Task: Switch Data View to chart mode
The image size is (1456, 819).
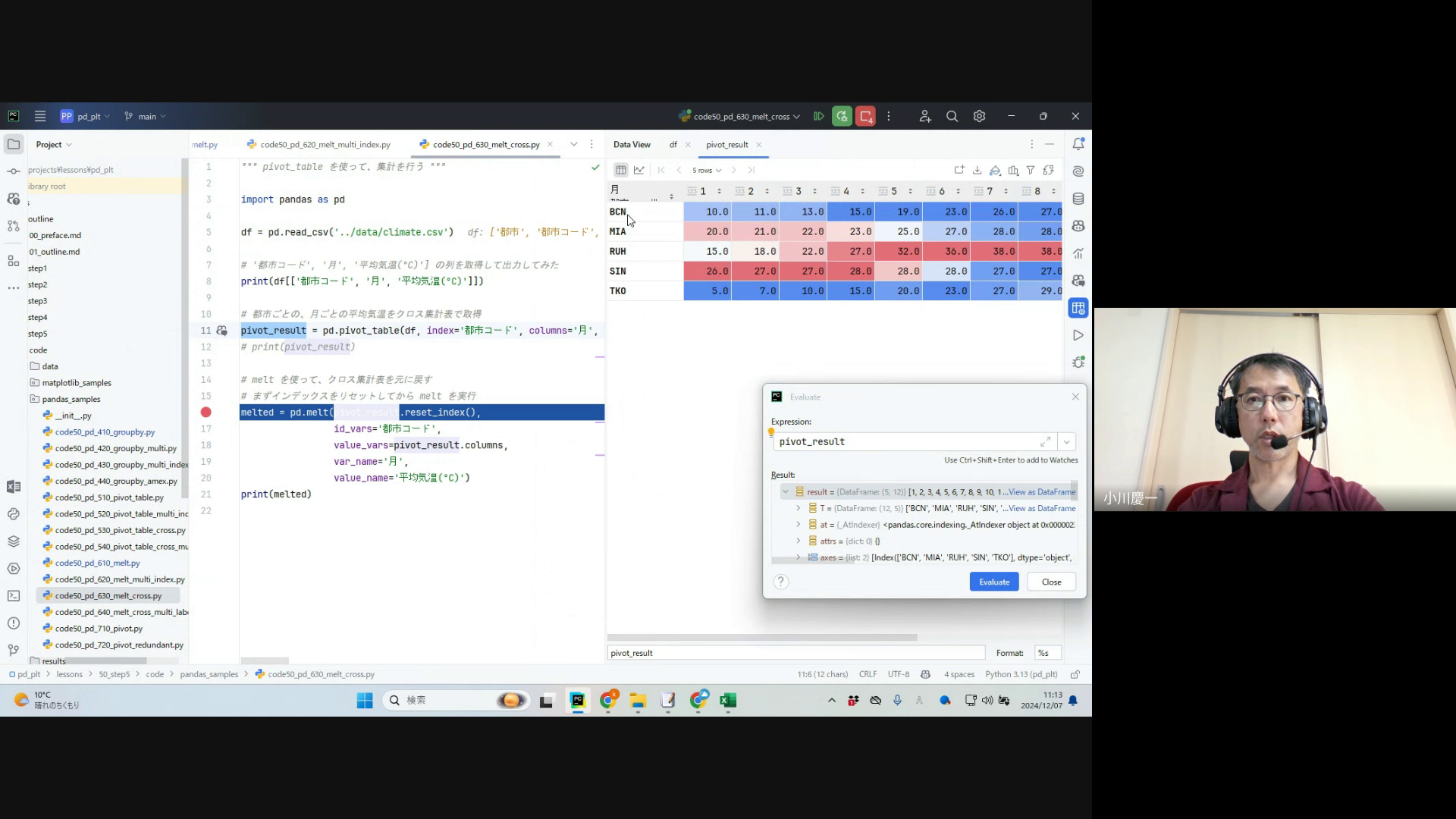Action: click(x=639, y=170)
